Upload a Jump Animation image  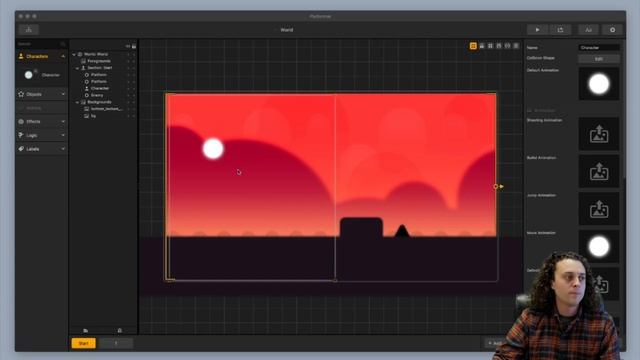599,209
